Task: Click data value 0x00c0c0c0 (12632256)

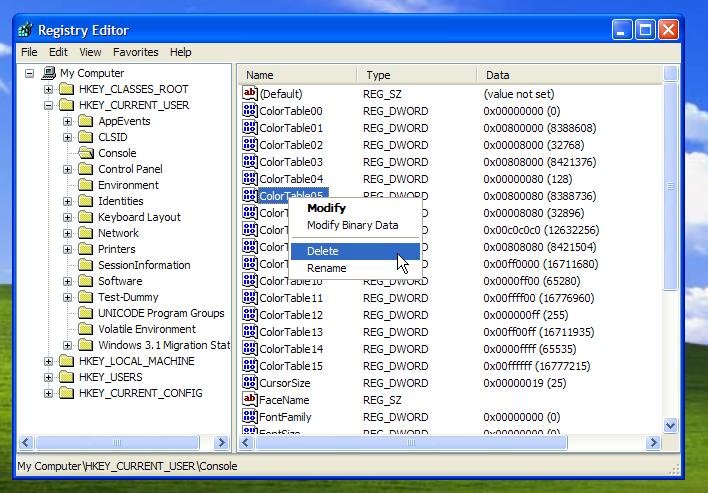Action: click(541, 230)
